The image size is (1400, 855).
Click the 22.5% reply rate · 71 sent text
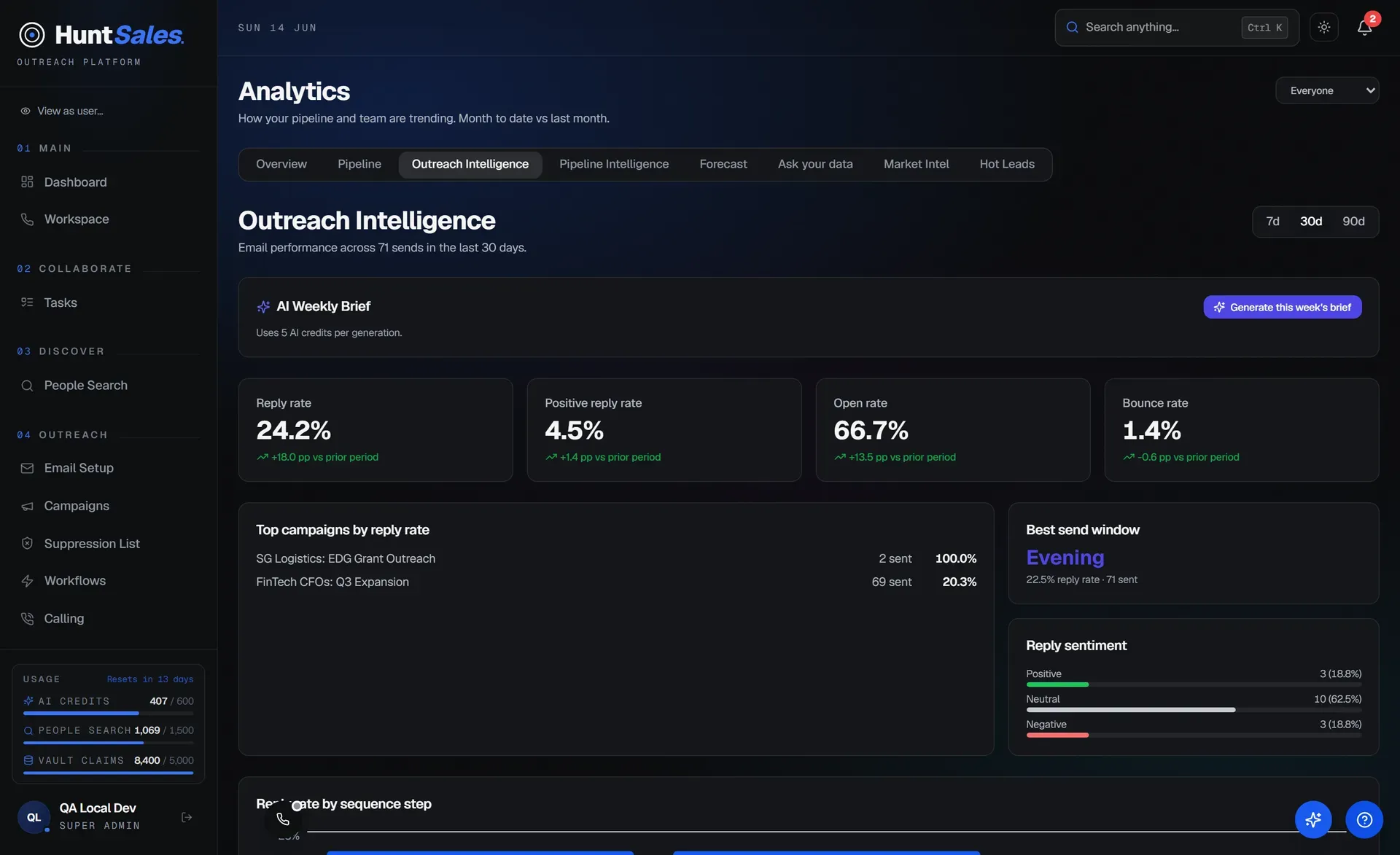1081,580
